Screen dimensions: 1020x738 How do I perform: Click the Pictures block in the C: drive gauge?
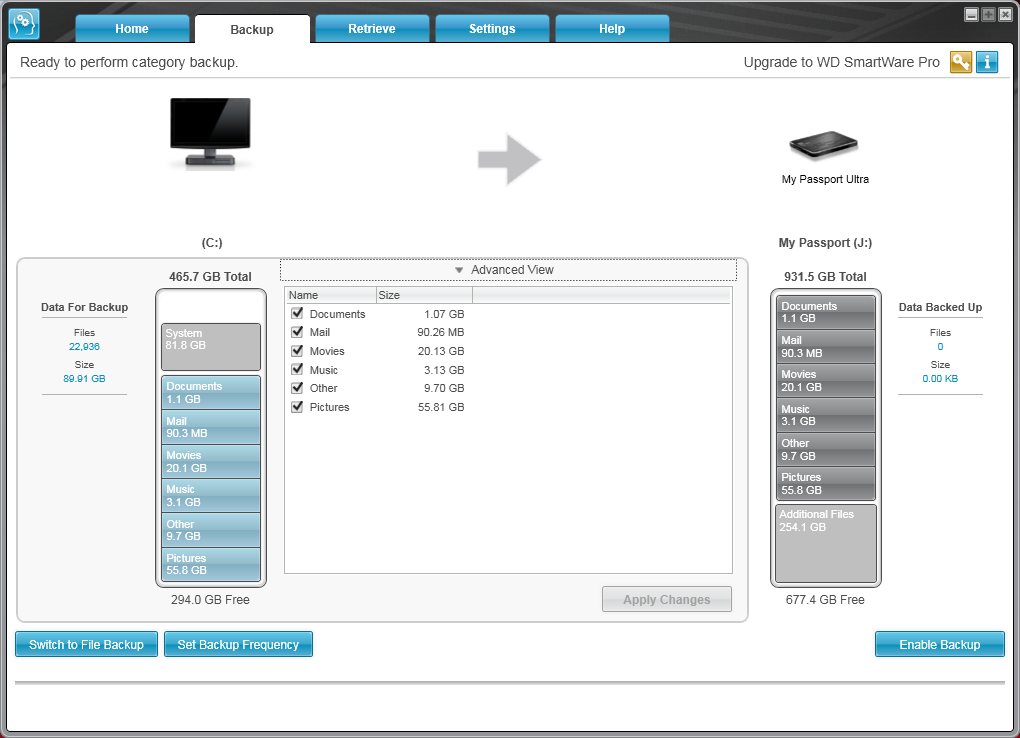[211, 564]
